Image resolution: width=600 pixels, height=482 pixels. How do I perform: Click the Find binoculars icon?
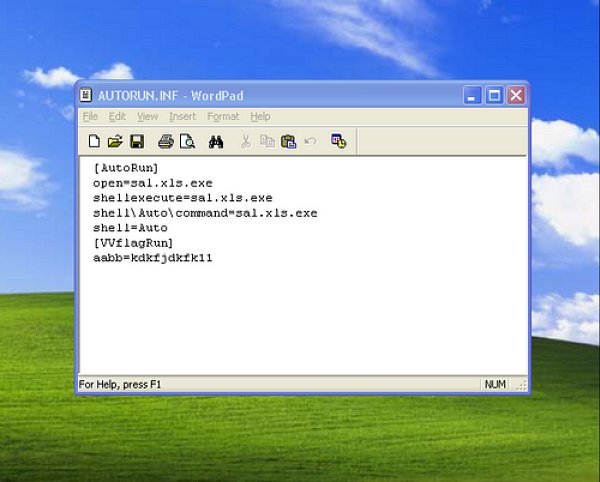click(216, 142)
